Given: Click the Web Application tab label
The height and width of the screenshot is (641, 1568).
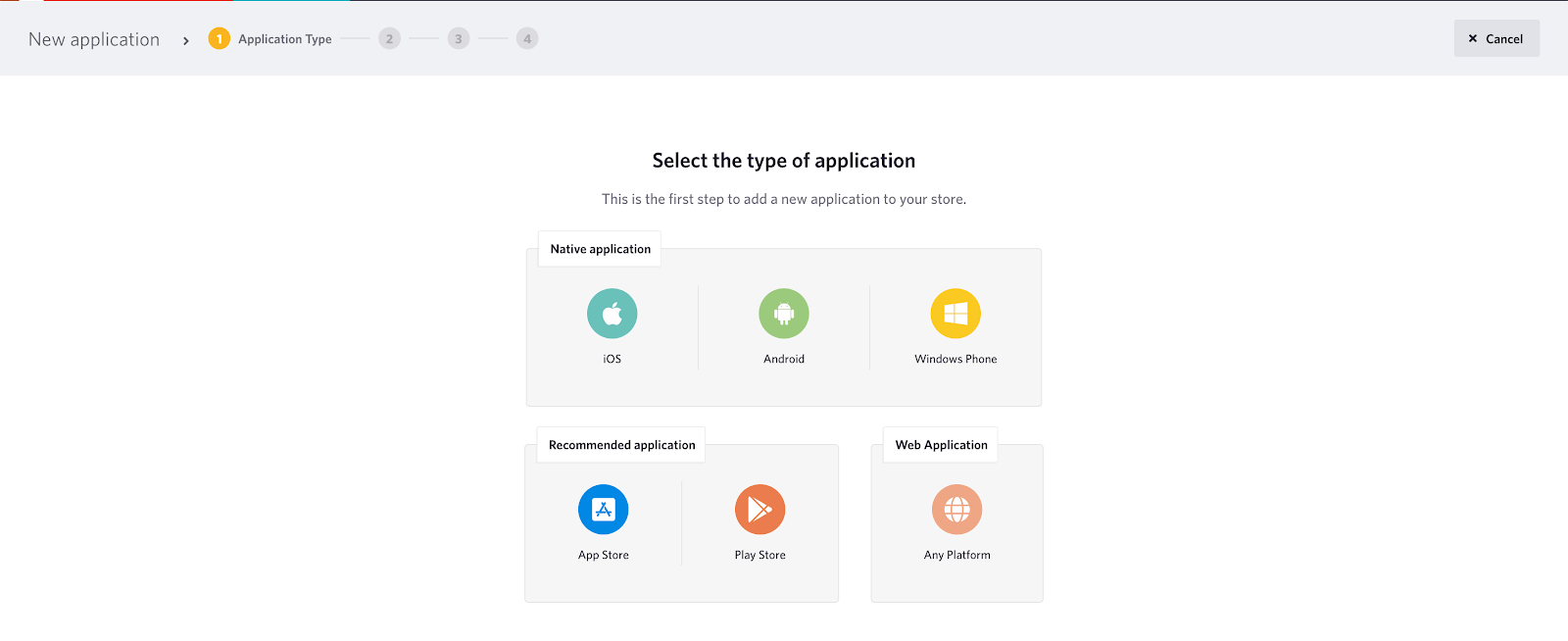Looking at the screenshot, I should (941, 445).
